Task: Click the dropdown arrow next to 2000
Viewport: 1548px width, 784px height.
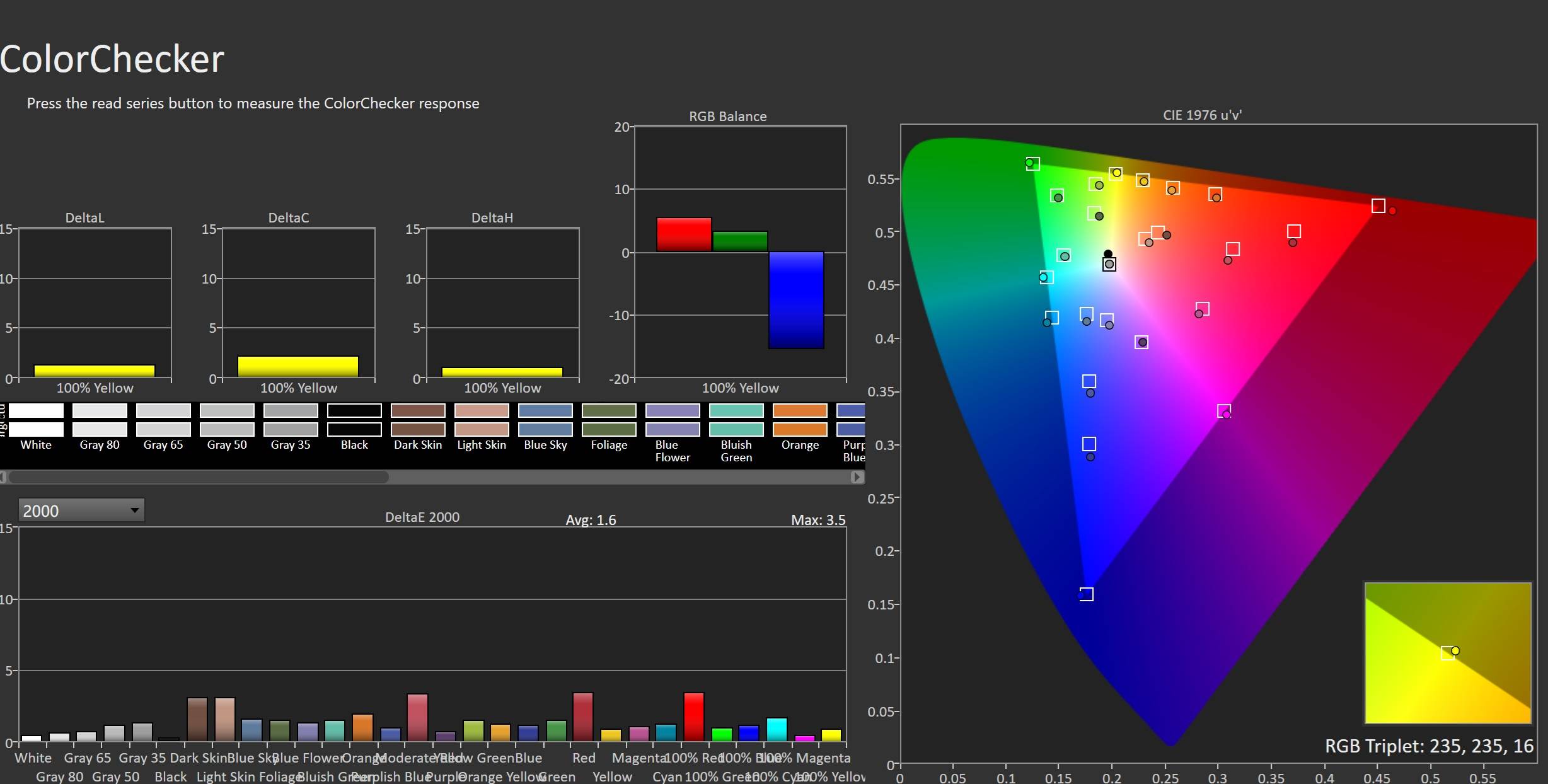Action: [134, 510]
